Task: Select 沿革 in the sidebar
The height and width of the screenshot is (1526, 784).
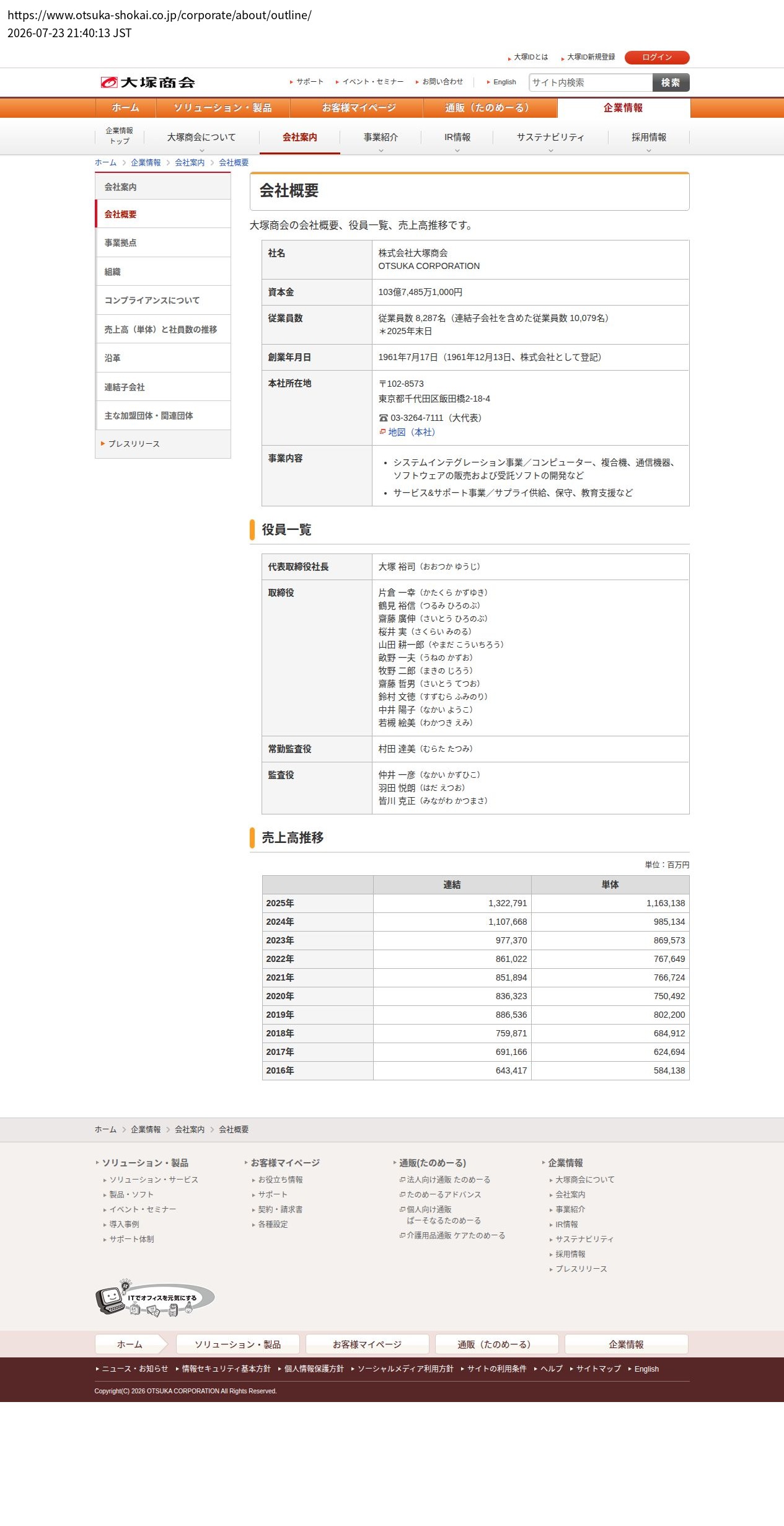Action: pos(163,358)
